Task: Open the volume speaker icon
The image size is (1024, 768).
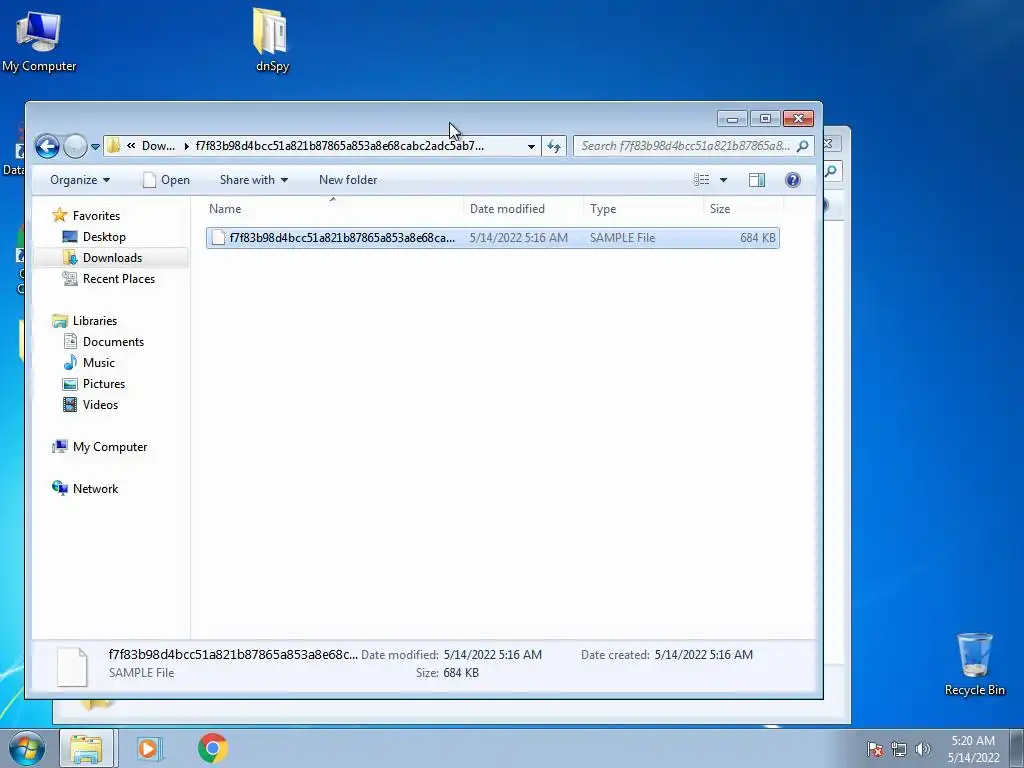Action: click(x=923, y=749)
